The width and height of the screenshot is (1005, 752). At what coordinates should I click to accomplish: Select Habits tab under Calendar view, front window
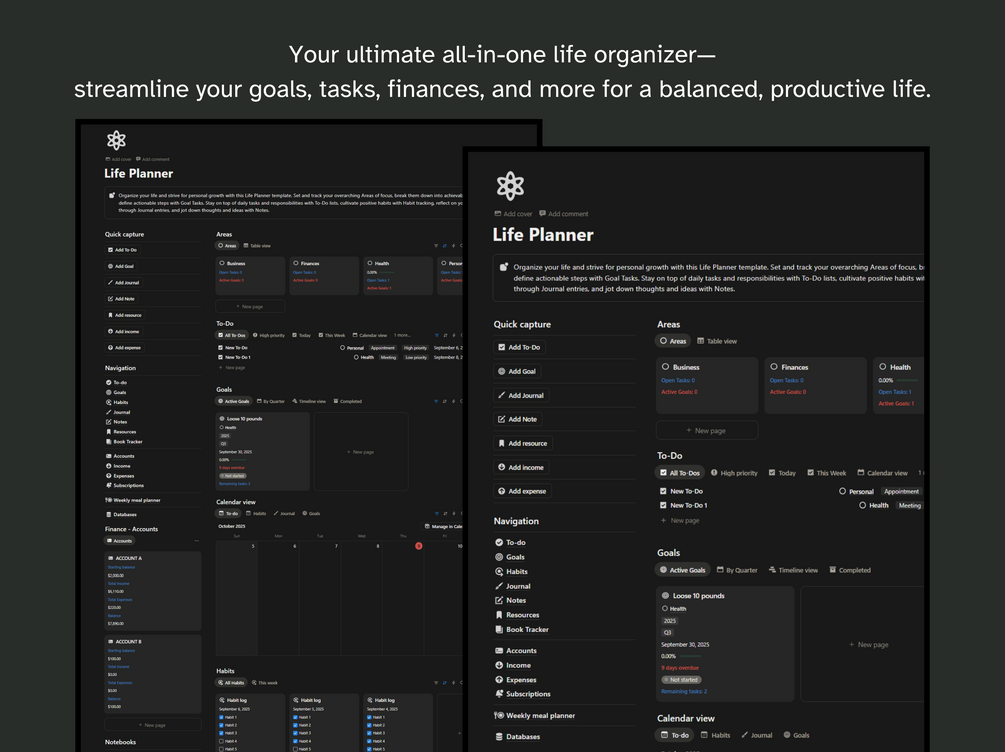715,735
